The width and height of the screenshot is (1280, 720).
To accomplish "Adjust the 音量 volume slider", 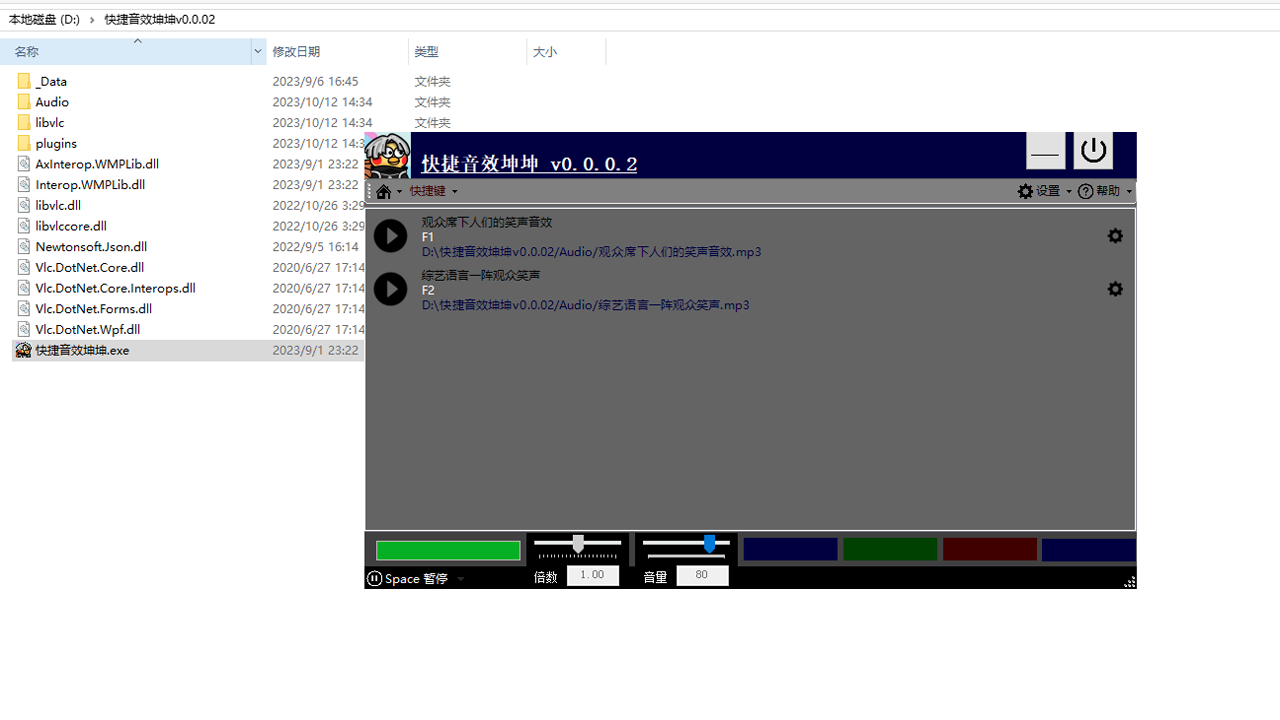I will [710, 545].
